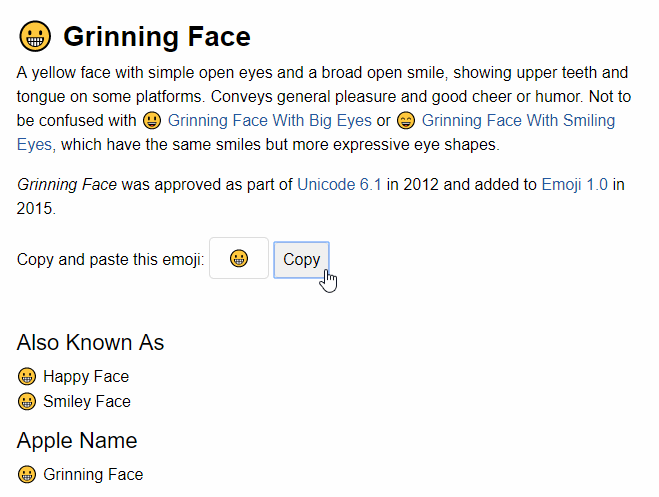
Task: Click the large grinning emoji beside the title
Action: [x=36, y=38]
